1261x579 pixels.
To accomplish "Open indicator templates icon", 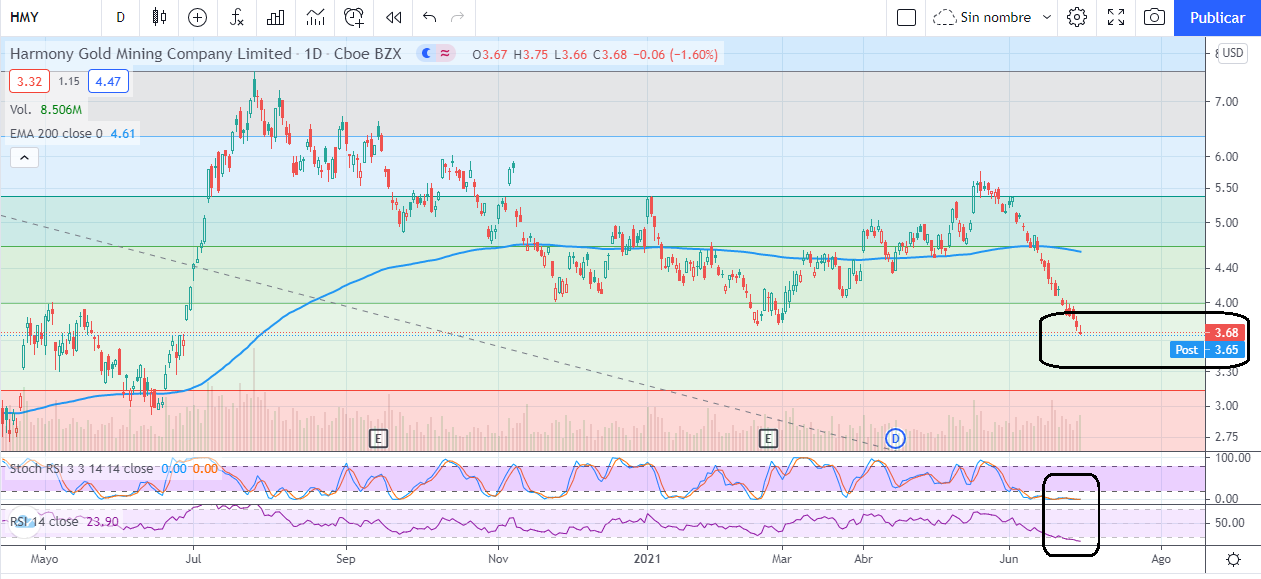I will (315, 17).
